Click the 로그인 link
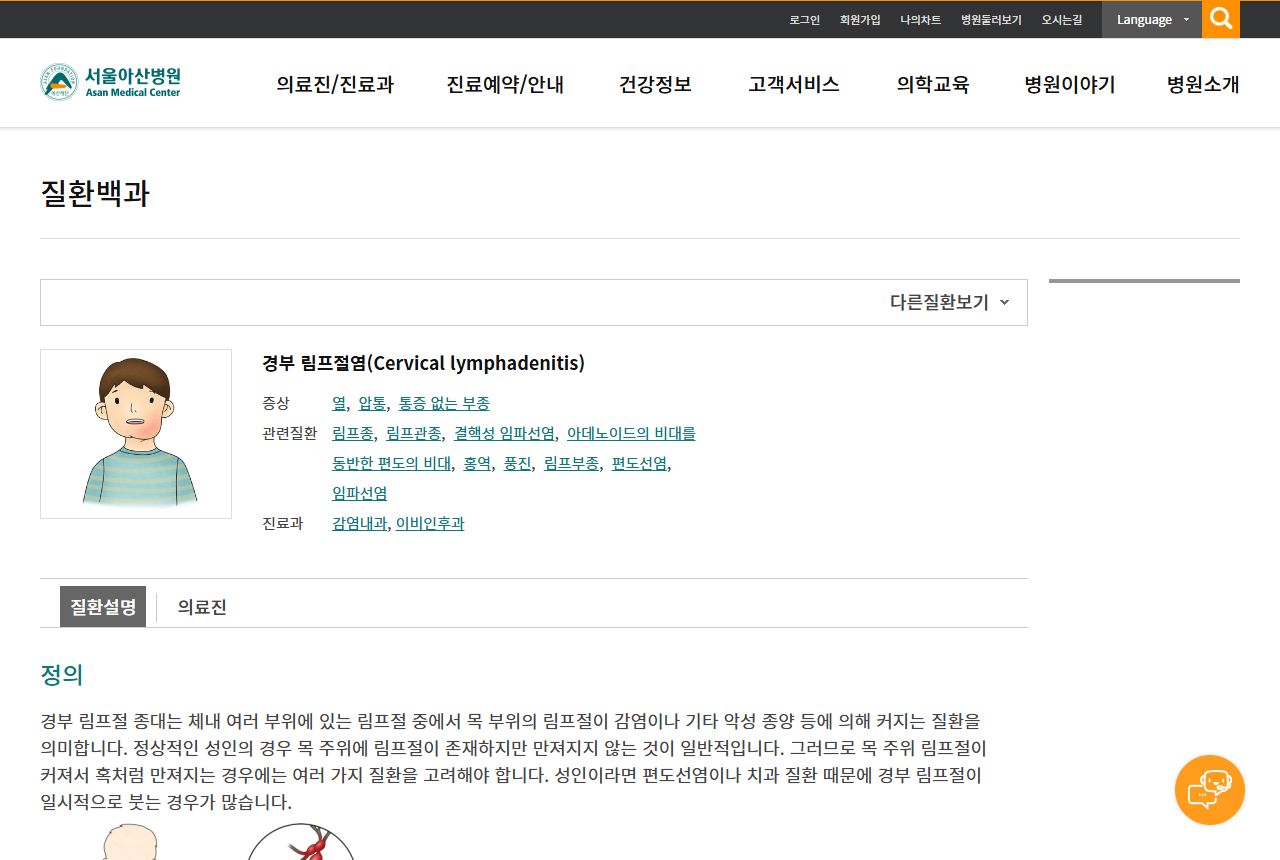The width and height of the screenshot is (1280, 860). pyautogui.click(x=804, y=20)
